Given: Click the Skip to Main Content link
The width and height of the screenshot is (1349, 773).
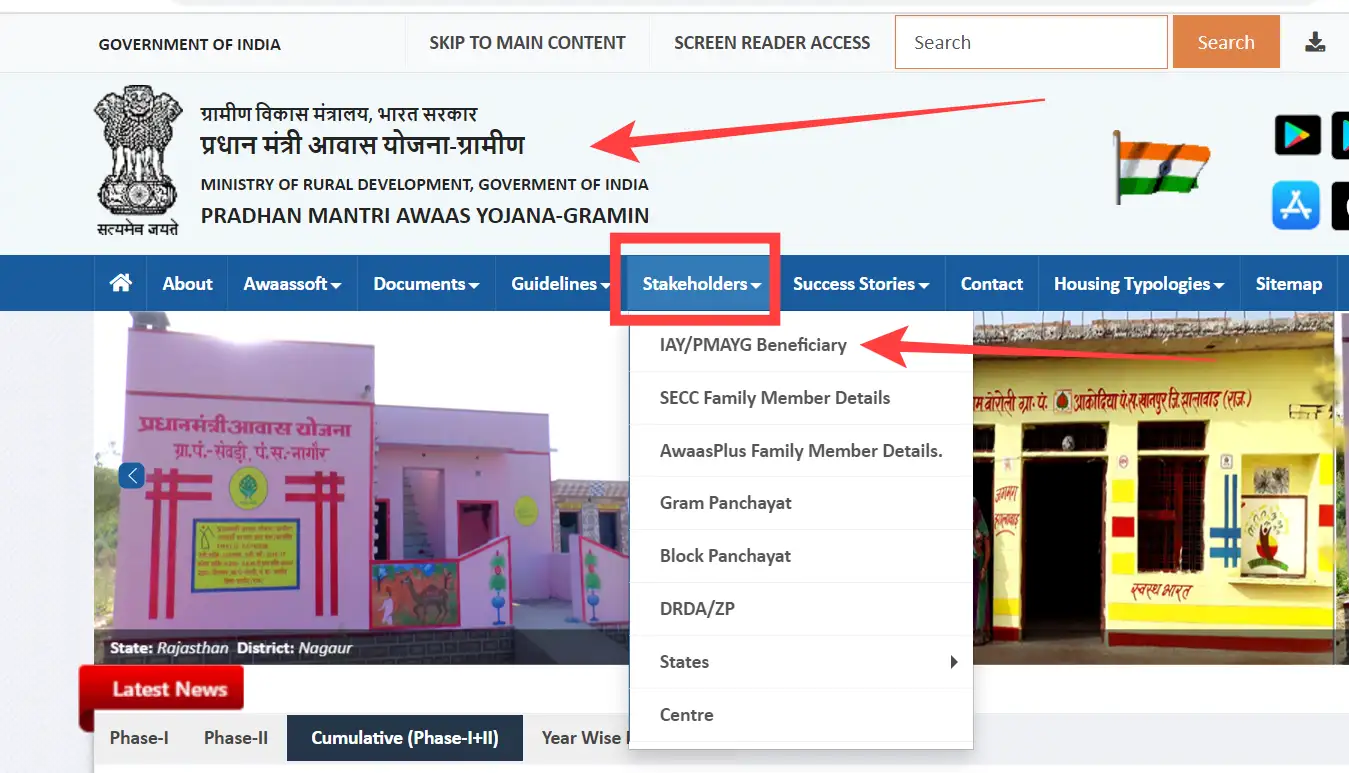Looking at the screenshot, I should tap(527, 43).
